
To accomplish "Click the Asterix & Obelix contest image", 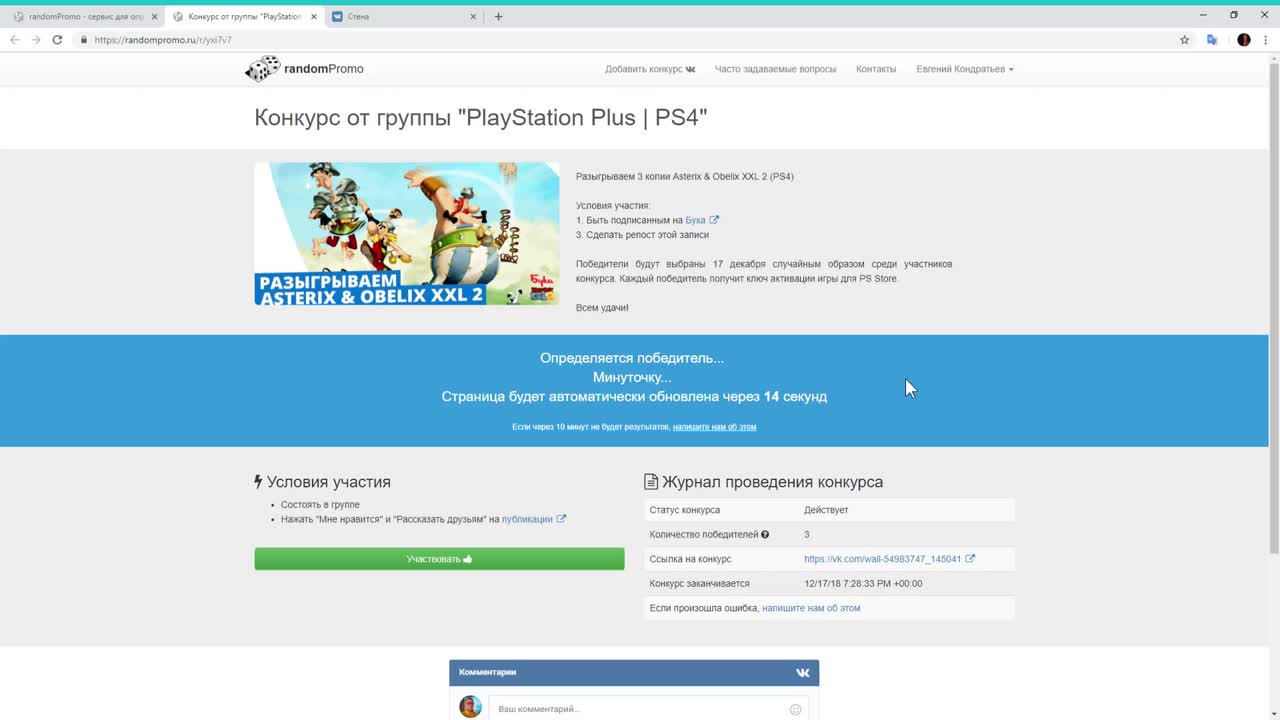I will pyautogui.click(x=406, y=234).
